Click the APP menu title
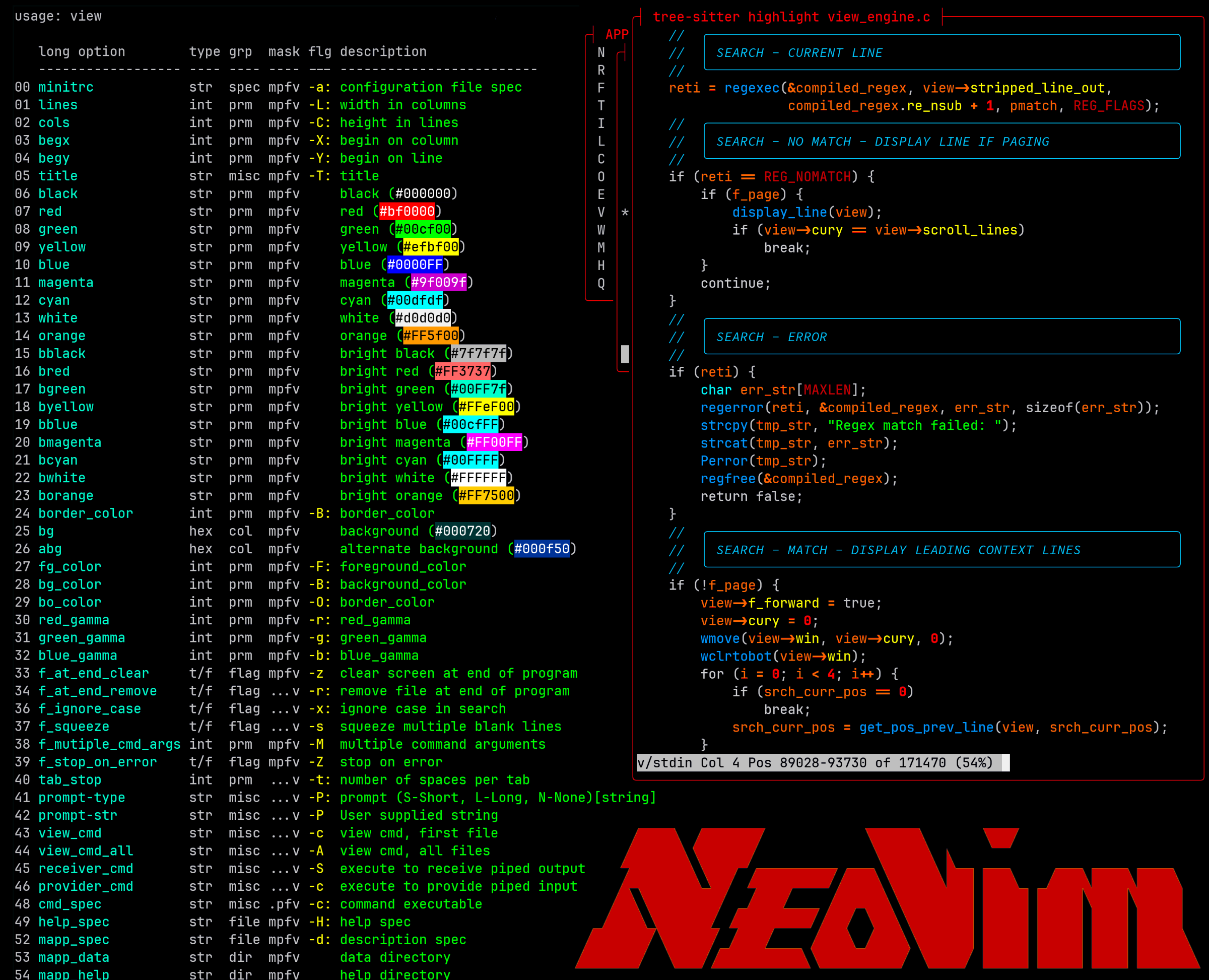 tap(617, 34)
